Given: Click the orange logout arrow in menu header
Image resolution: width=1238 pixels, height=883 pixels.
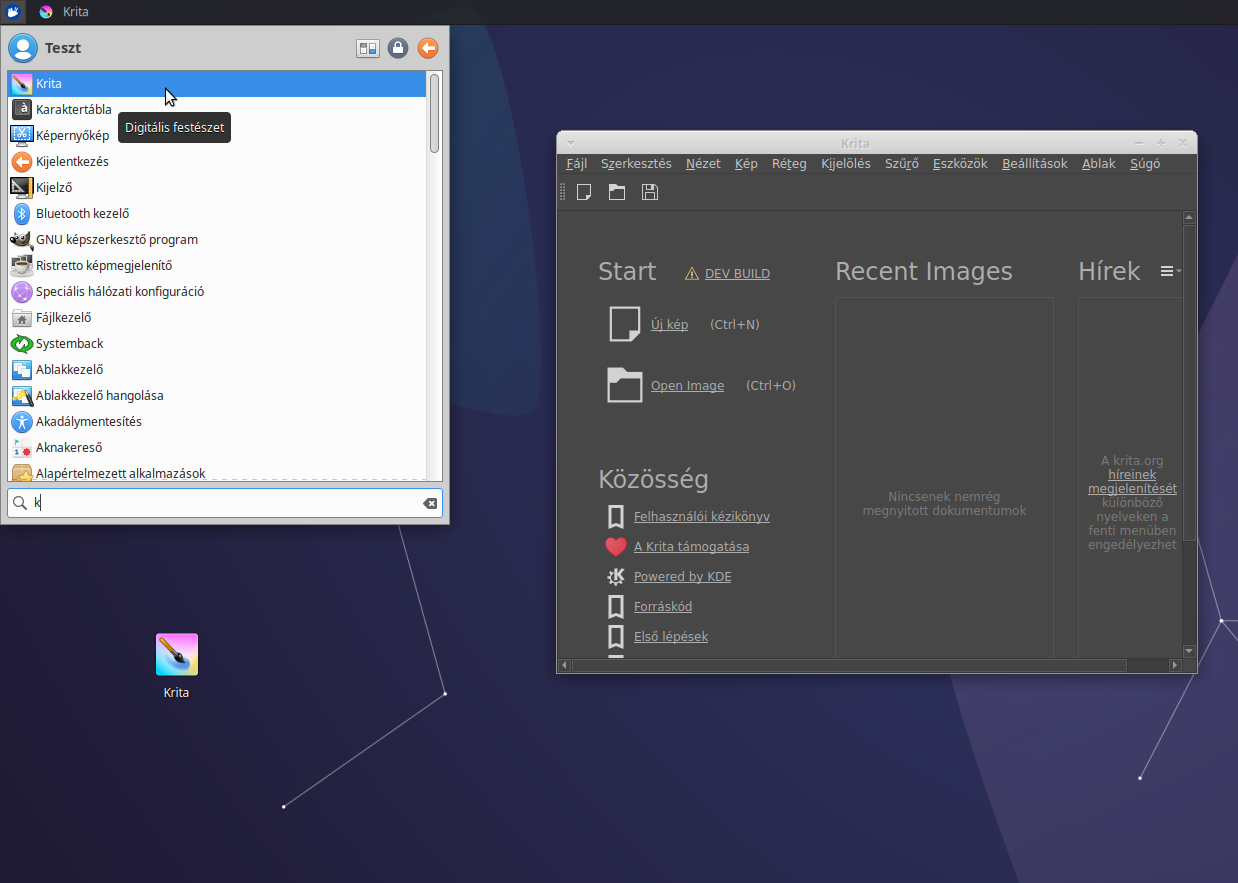Looking at the screenshot, I should click(428, 48).
